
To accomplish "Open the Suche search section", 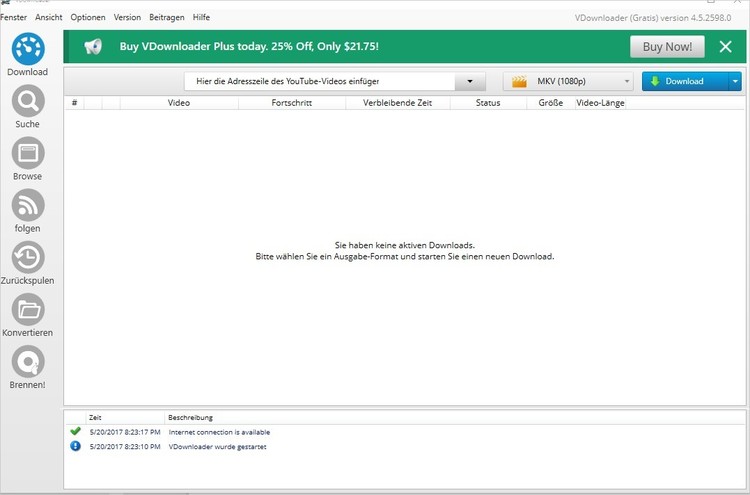I will coord(28,107).
